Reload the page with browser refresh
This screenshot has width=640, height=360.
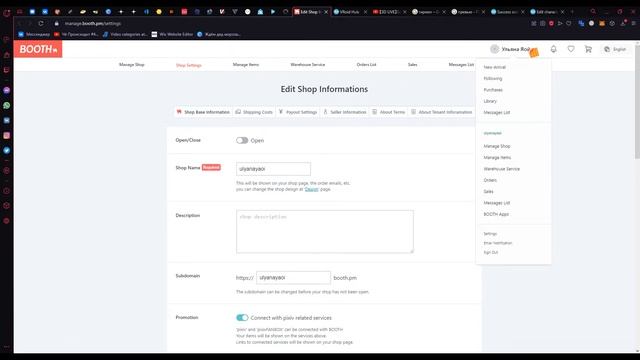point(41,24)
